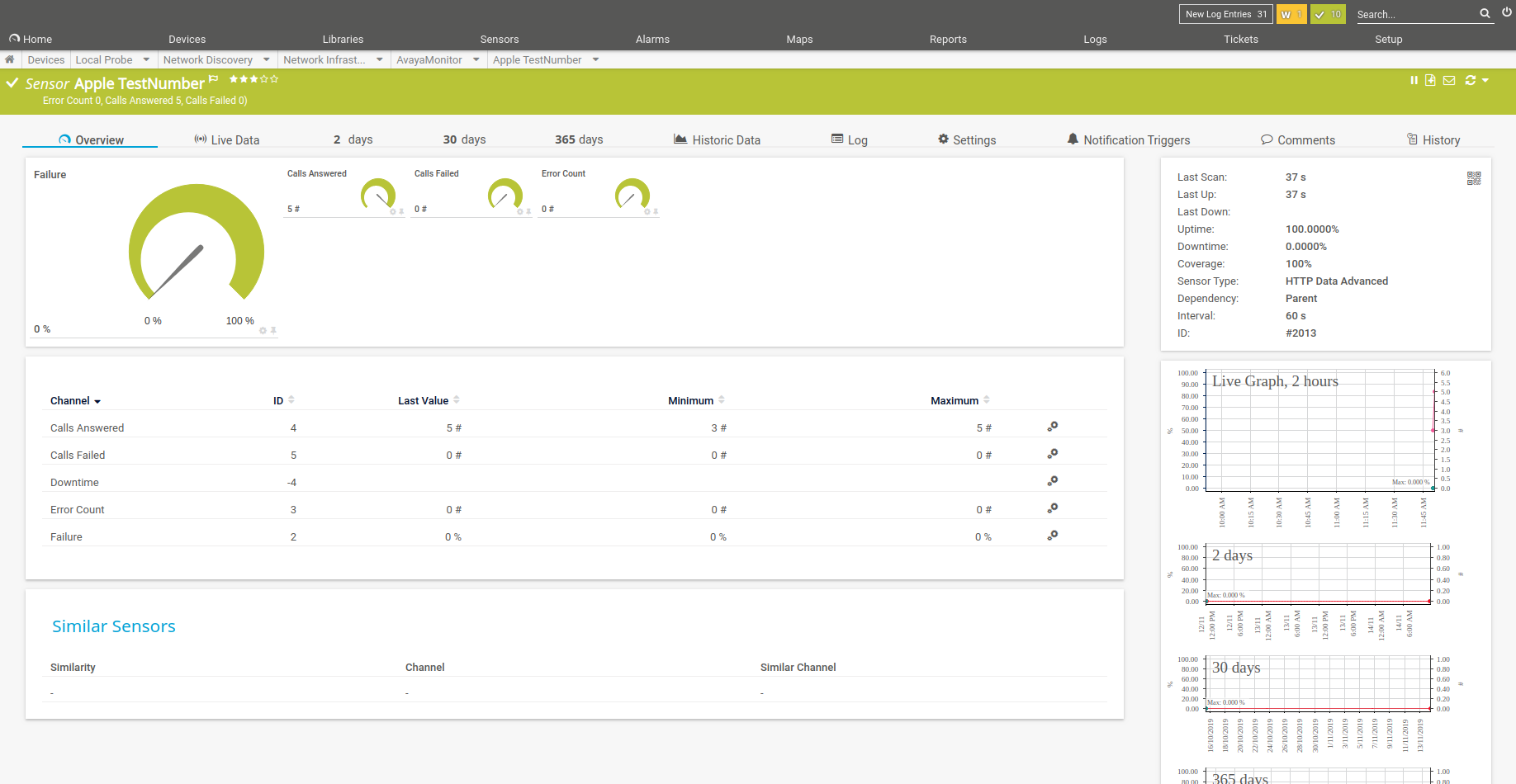Viewport: 1516px width, 784px height.
Task: Click the add ticket icon
Action: pyautogui.click(x=1430, y=80)
